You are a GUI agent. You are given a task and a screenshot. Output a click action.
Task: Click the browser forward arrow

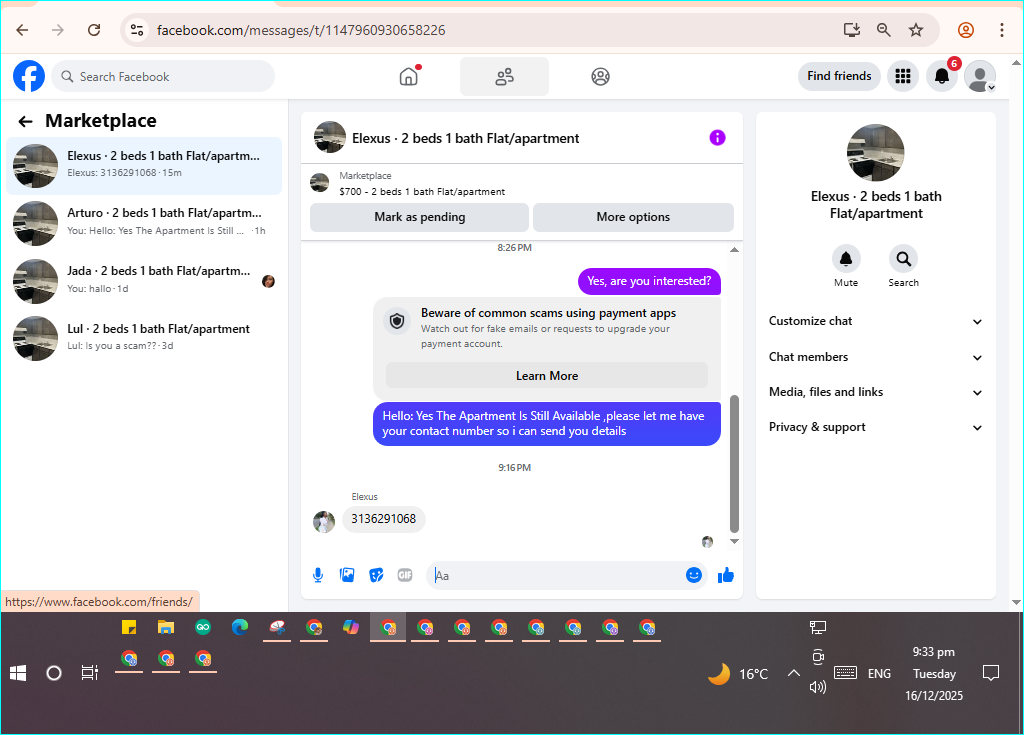tap(58, 30)
